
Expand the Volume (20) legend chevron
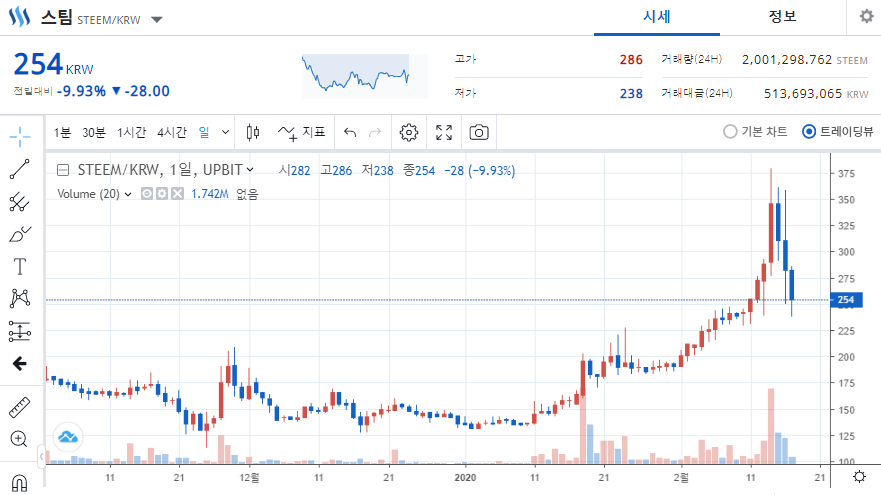(x=128, y=194)
